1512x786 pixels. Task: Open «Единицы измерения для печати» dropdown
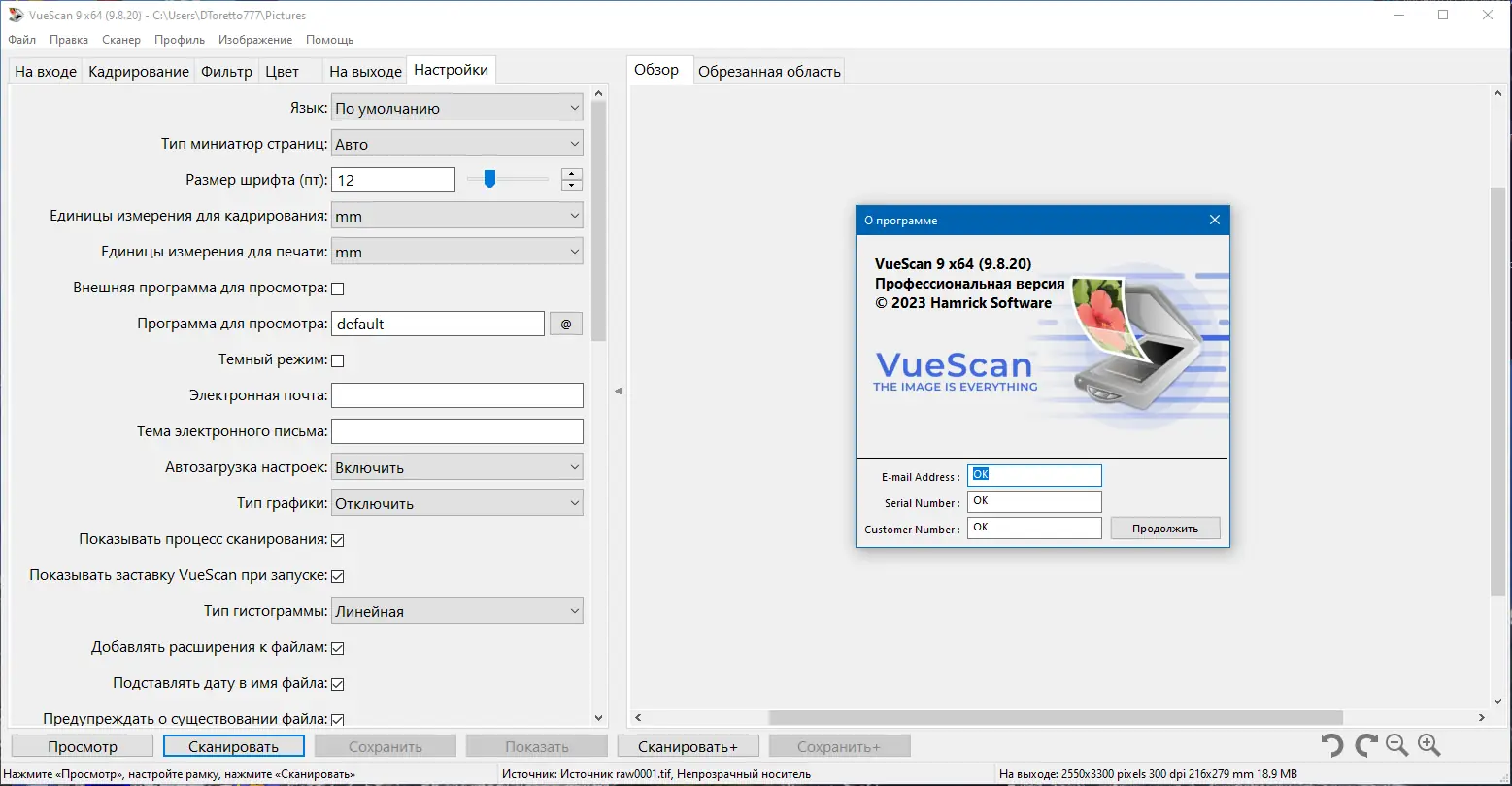(x=457, y=252)
